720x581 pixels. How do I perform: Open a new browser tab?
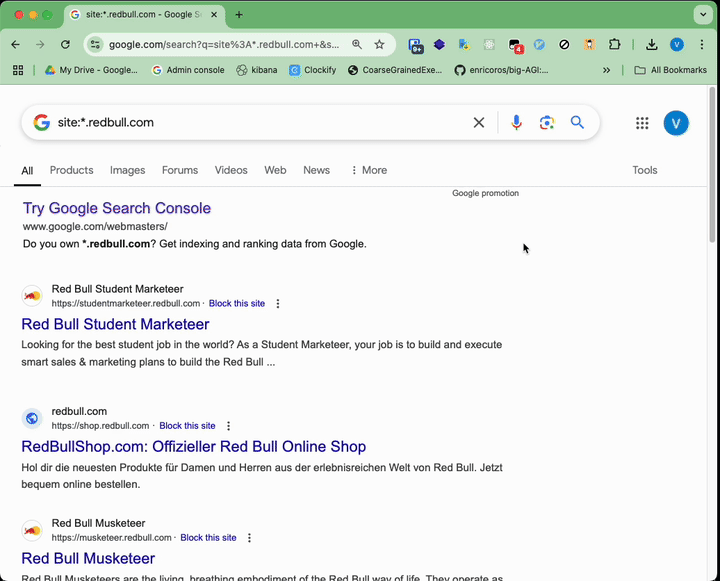point(239,15)
